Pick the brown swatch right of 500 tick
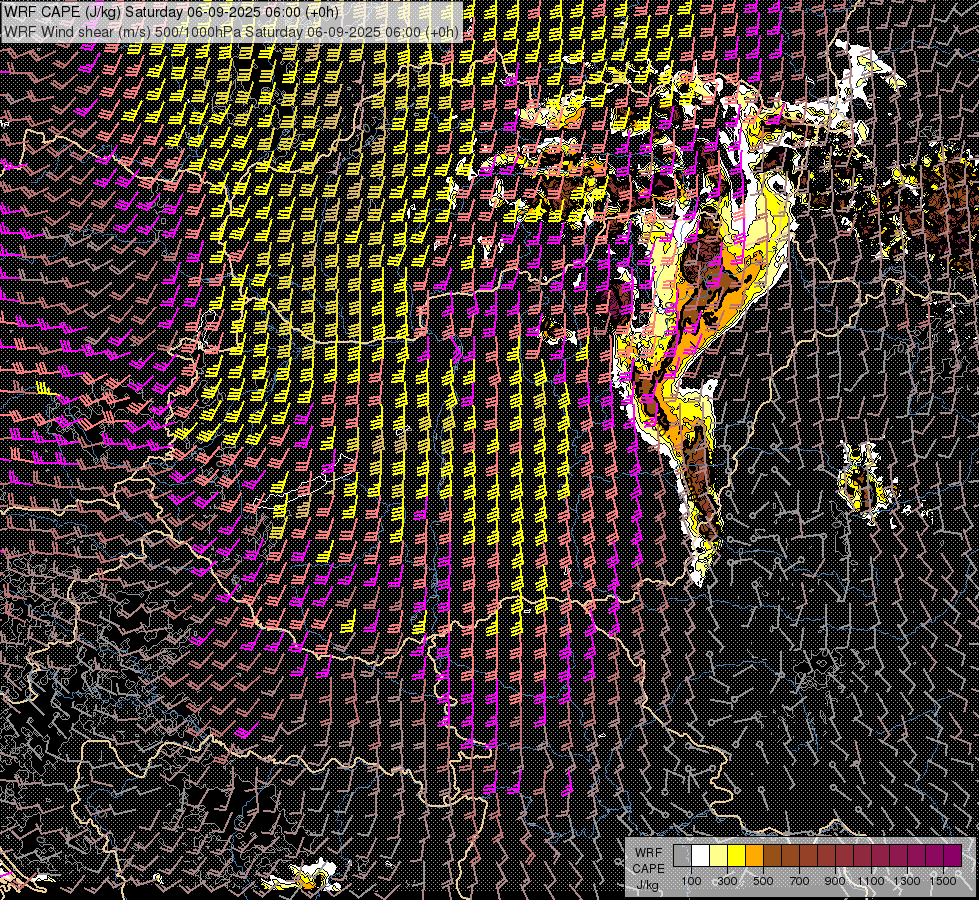The width and height of the screenshot is (979, 900). coord(772,856)
